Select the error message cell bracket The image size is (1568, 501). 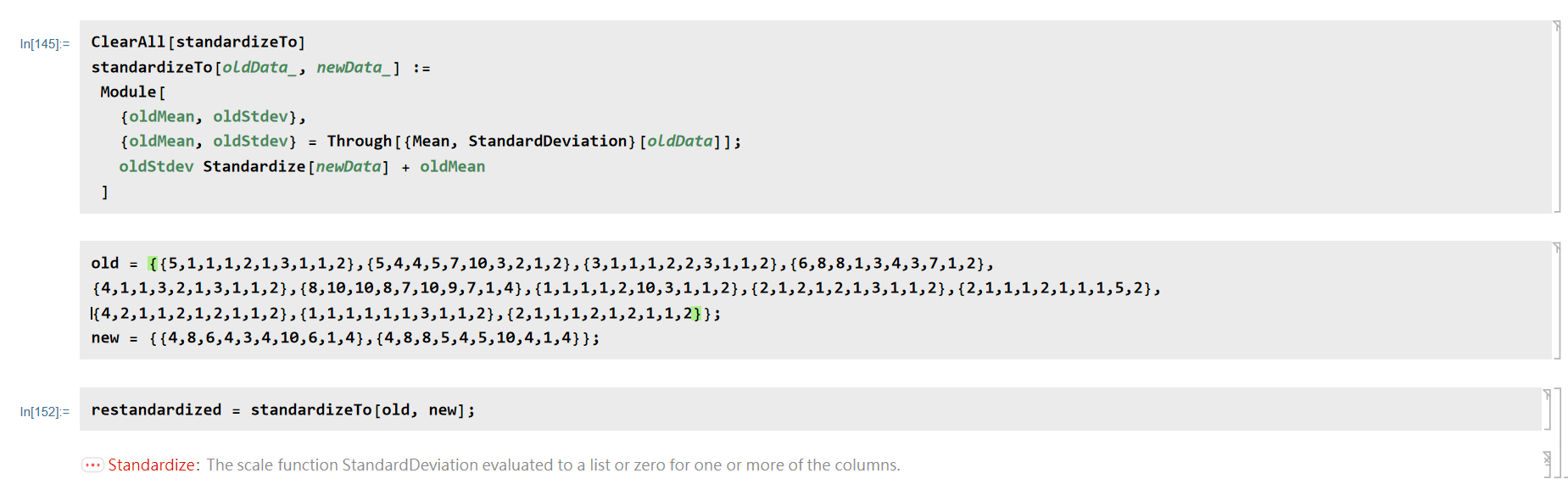[1548, 465]
